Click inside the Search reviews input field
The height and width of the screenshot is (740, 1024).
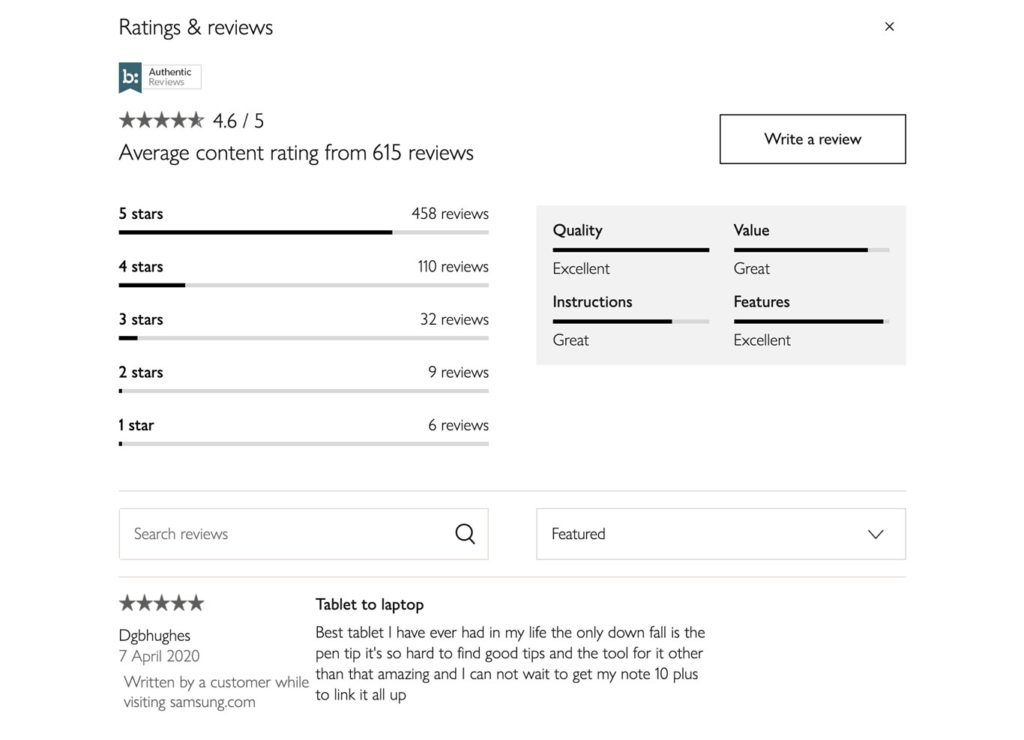click(280, 533)
